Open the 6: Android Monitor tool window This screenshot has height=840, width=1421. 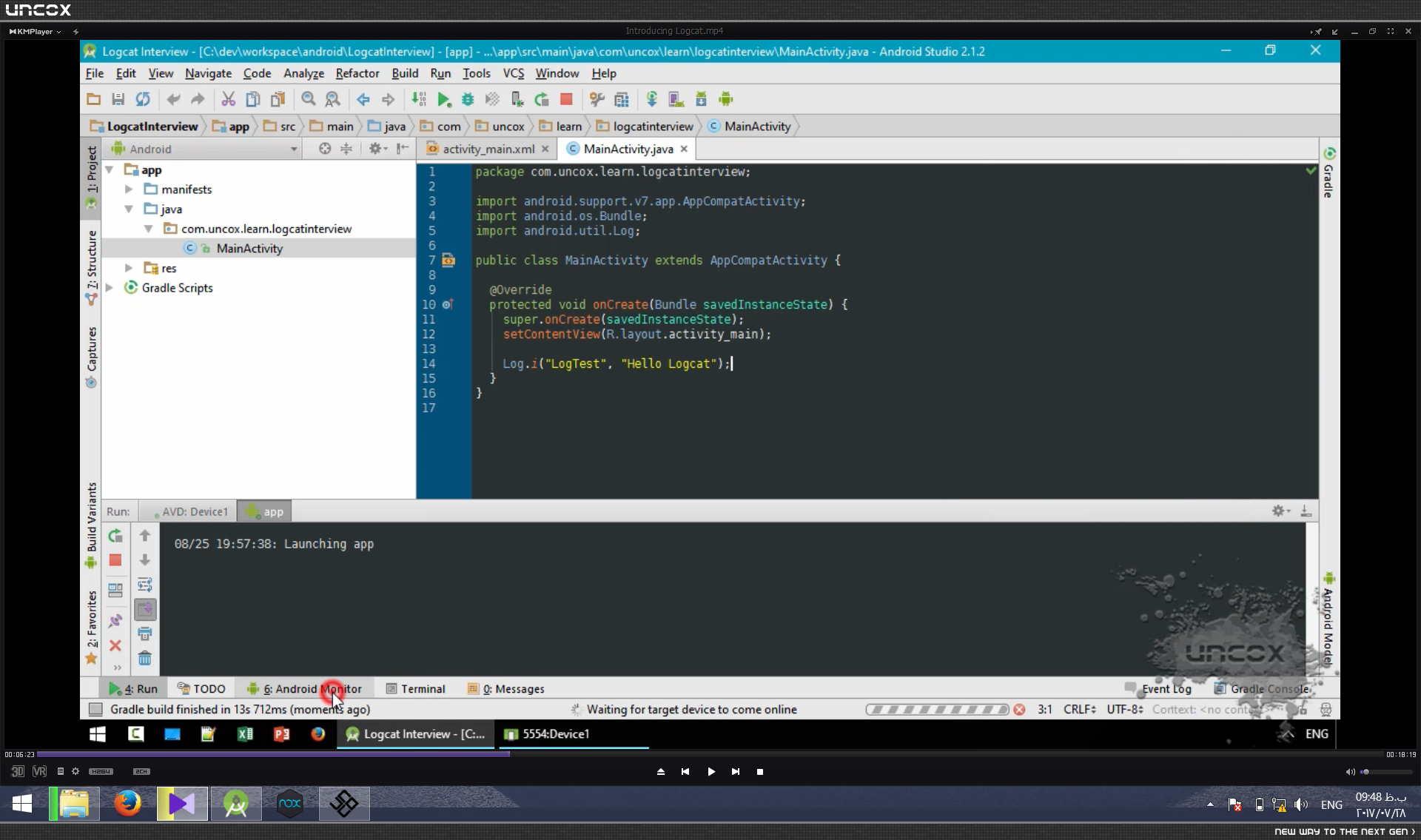(x=304, y=689)
